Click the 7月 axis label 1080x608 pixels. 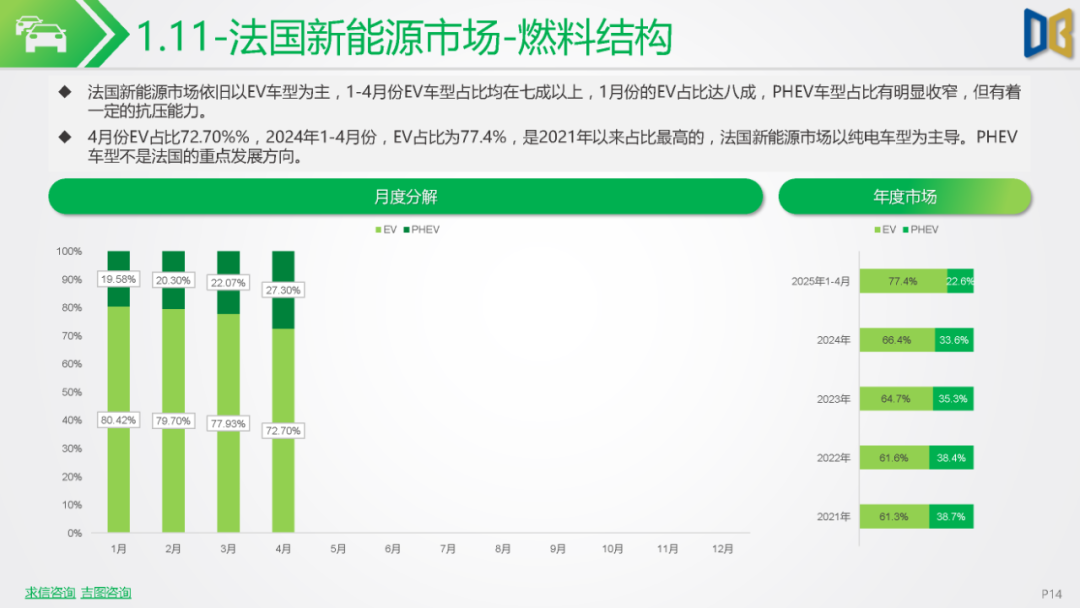coord(448,549)
